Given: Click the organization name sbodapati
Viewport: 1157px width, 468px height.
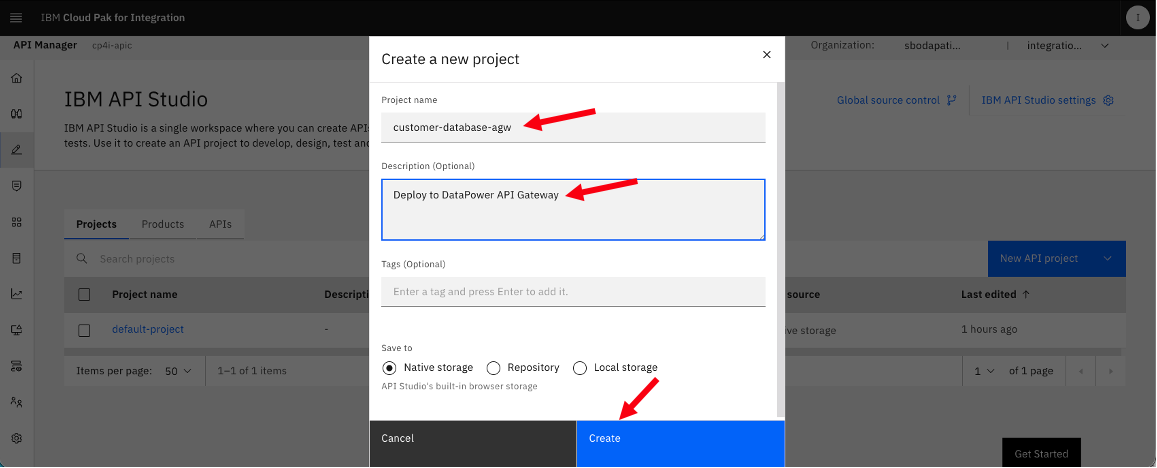Looking at the screenshot, I should coord(933,46).
